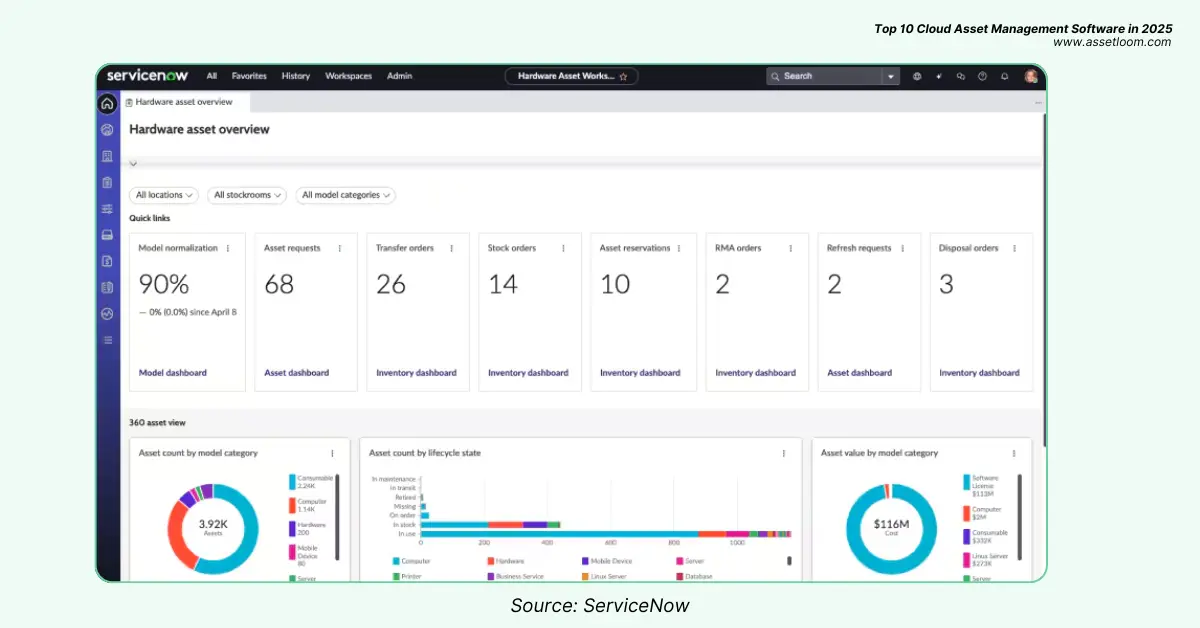Click the clipboard icon in the sidebar
Viewport: 1200px width, 628px height.
107,182
